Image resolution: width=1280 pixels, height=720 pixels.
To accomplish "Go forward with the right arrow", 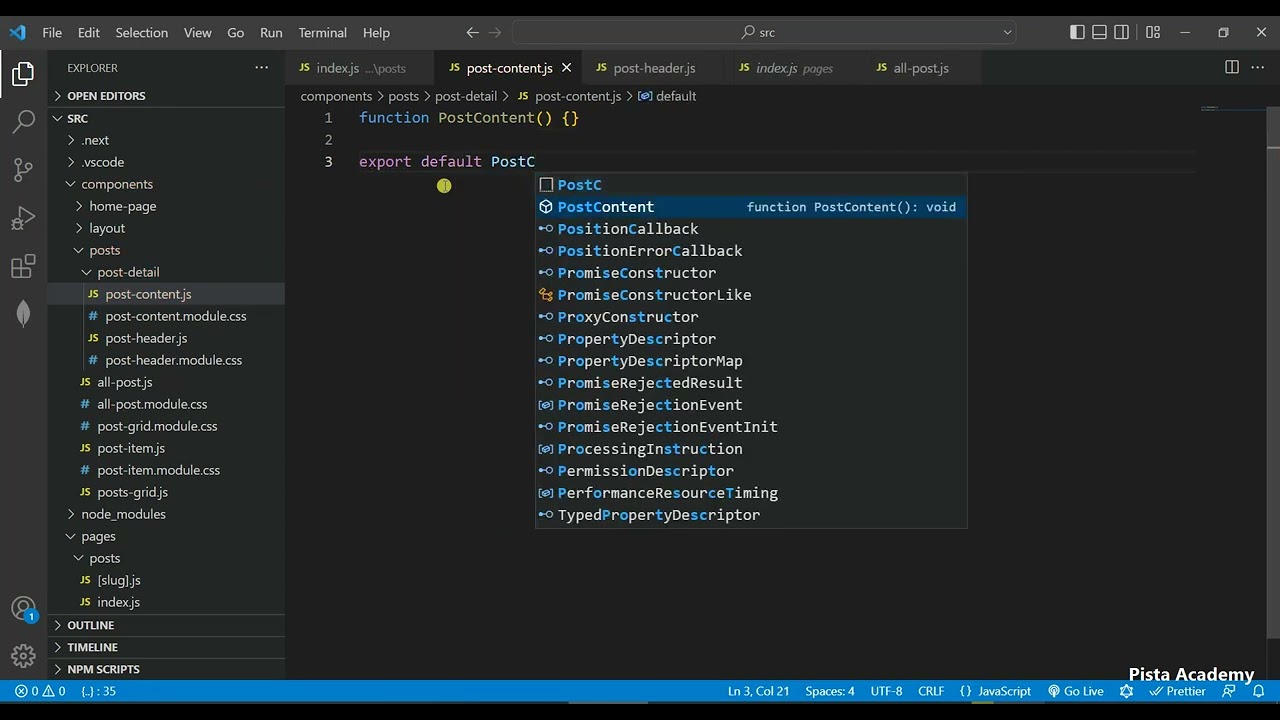I will [495, 32].
